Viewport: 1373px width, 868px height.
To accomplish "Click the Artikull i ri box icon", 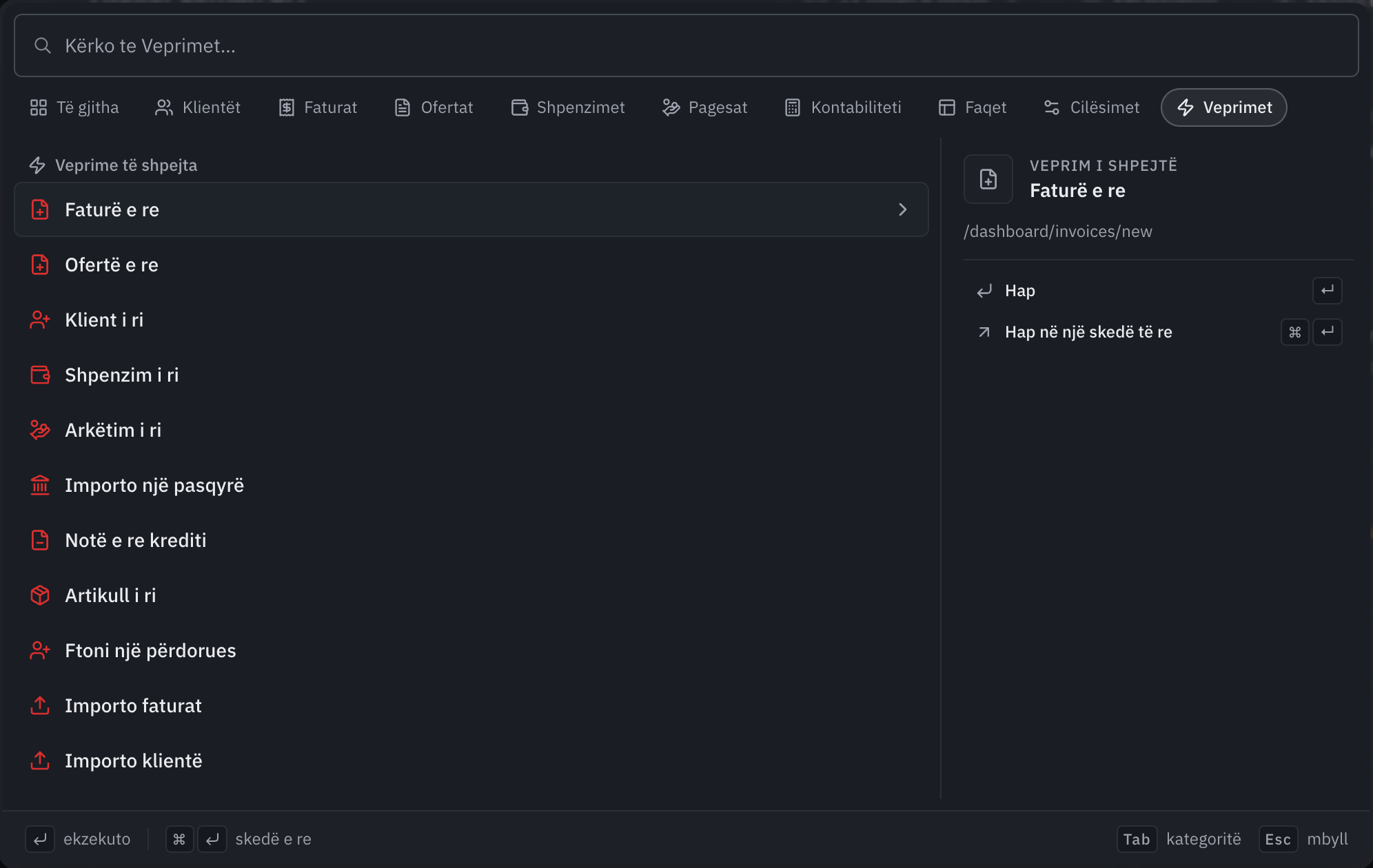I will tap(40, 595).
